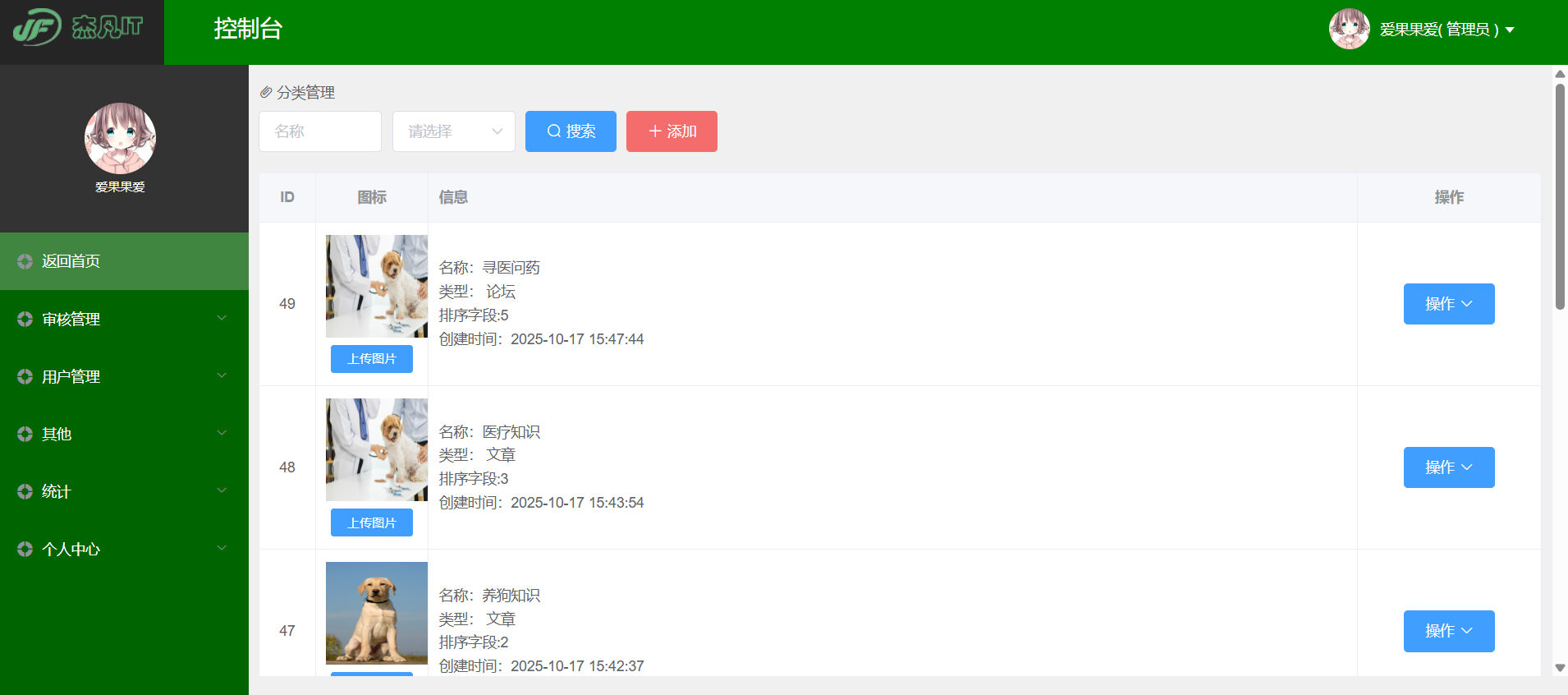Open the 用户管理 menu item
1568x695 pixels.
[x=124, y=376]
